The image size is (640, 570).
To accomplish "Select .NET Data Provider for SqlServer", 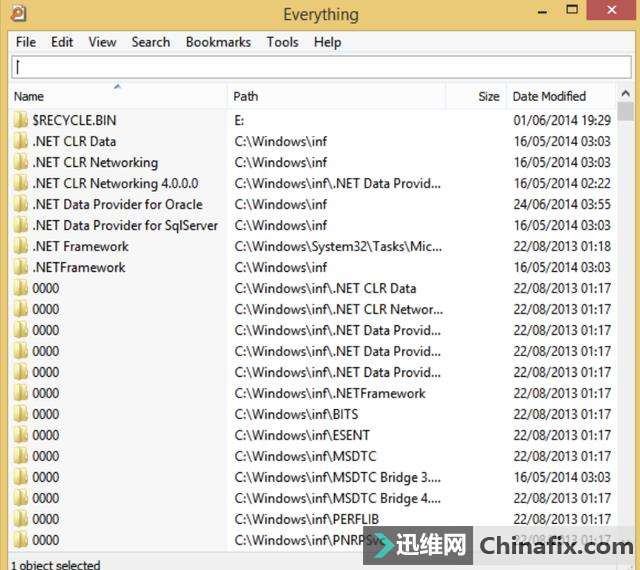I will click(125, 225).
